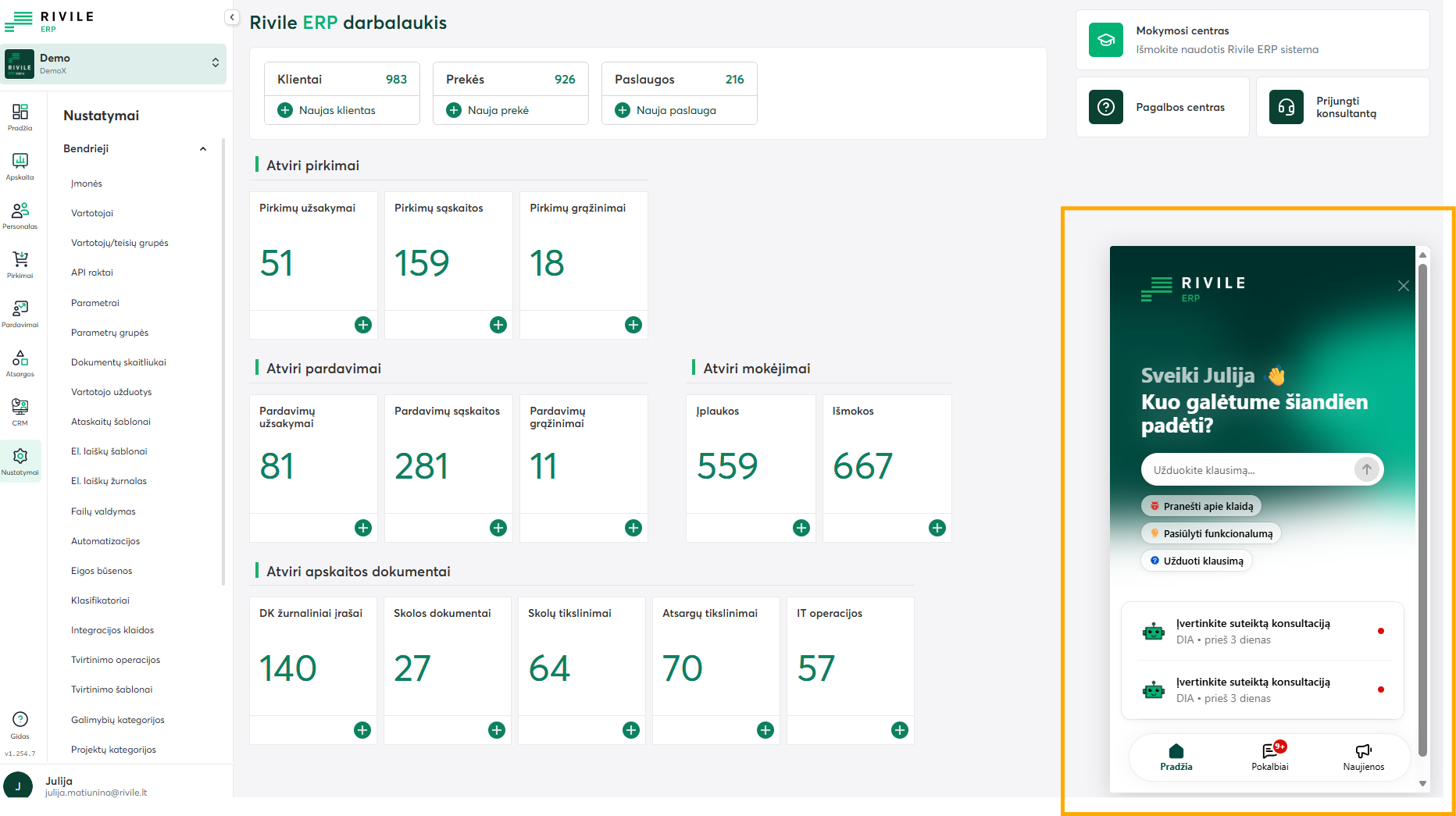Collapse the sidebar with the chevron button
The image size is (1456, 816).
pos(232,17)
